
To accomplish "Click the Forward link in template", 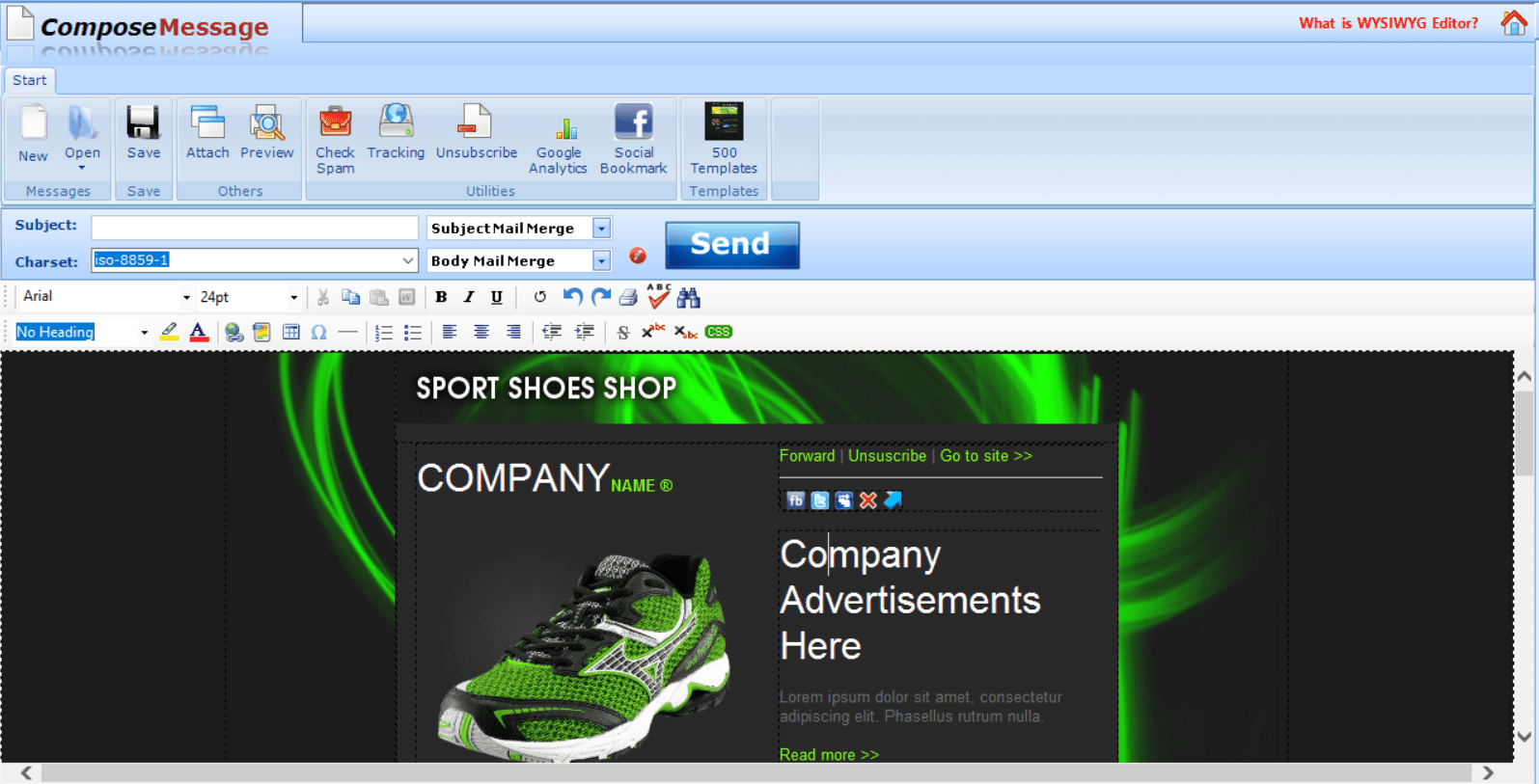I will tap(807, 456).
